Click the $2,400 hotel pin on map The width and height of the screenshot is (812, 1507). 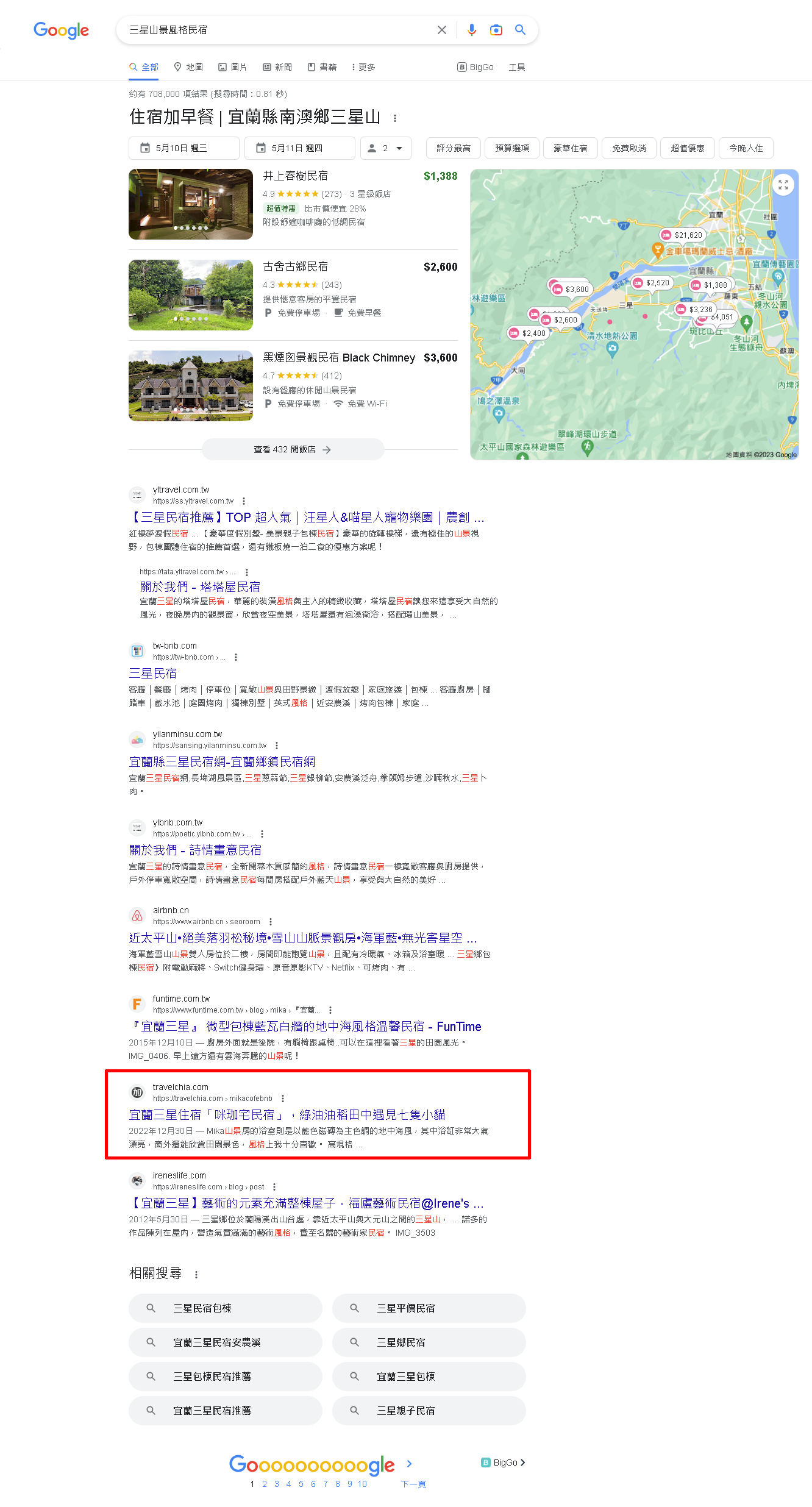528,333
